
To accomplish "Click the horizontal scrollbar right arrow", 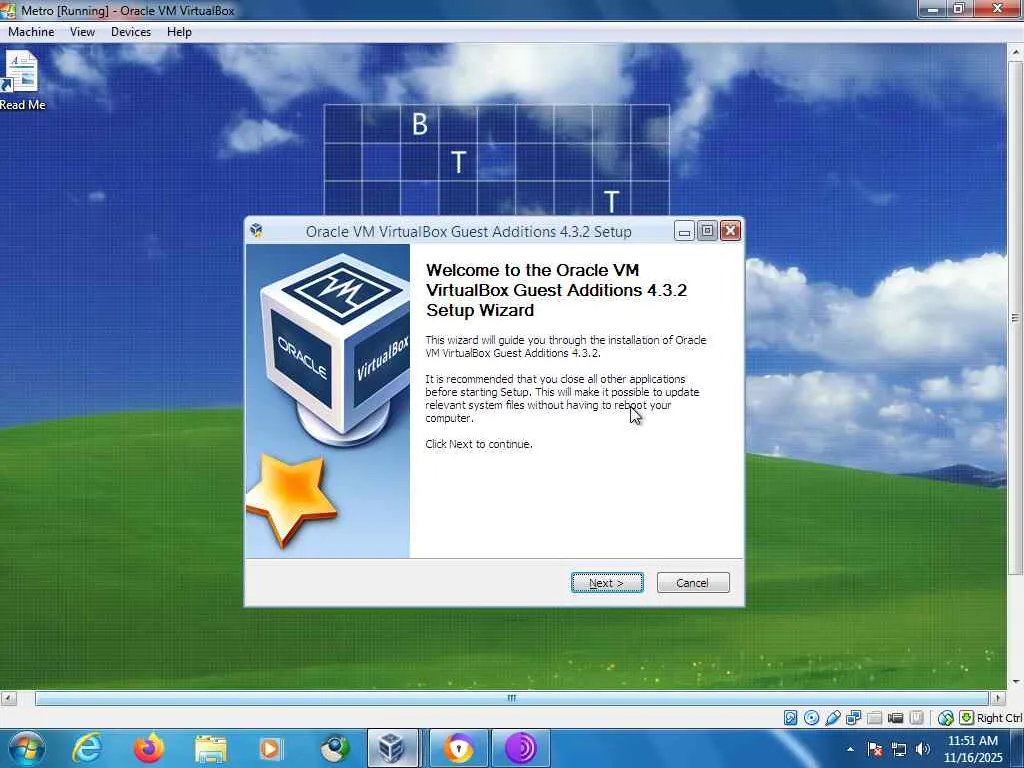I will click(997, 698).
